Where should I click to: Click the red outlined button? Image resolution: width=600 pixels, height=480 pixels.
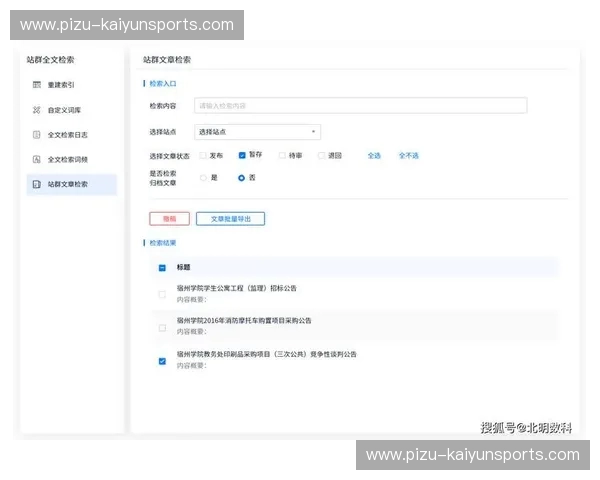coord(169,219)
